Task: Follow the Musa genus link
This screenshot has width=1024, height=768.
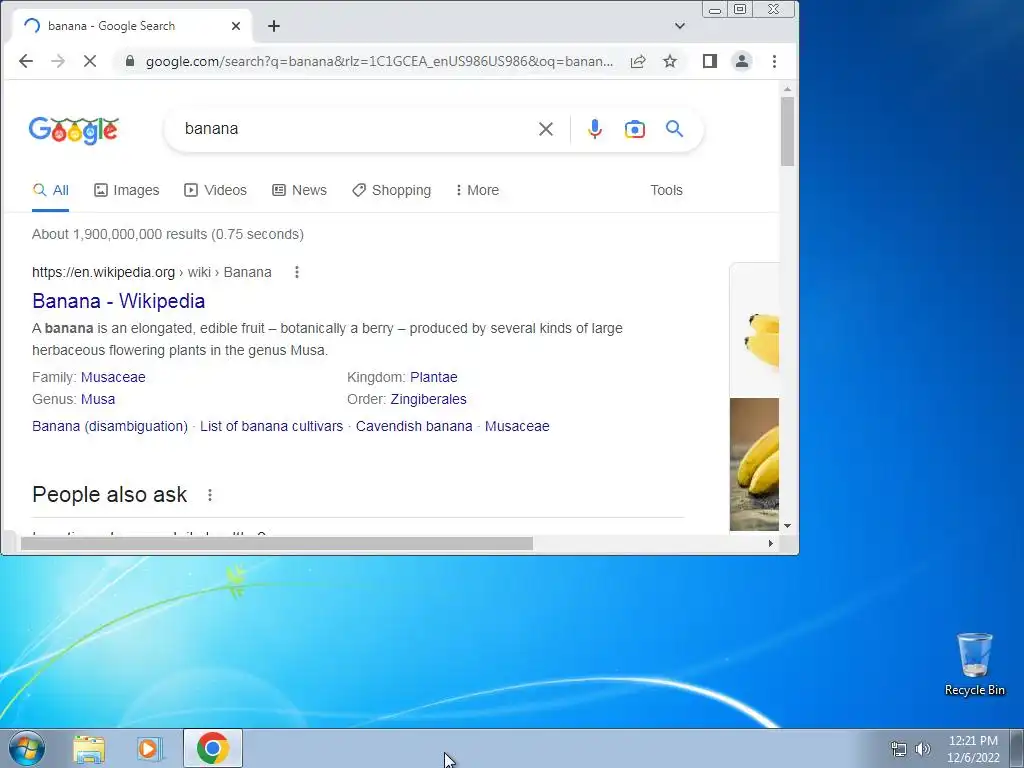Action: [98, 399]
